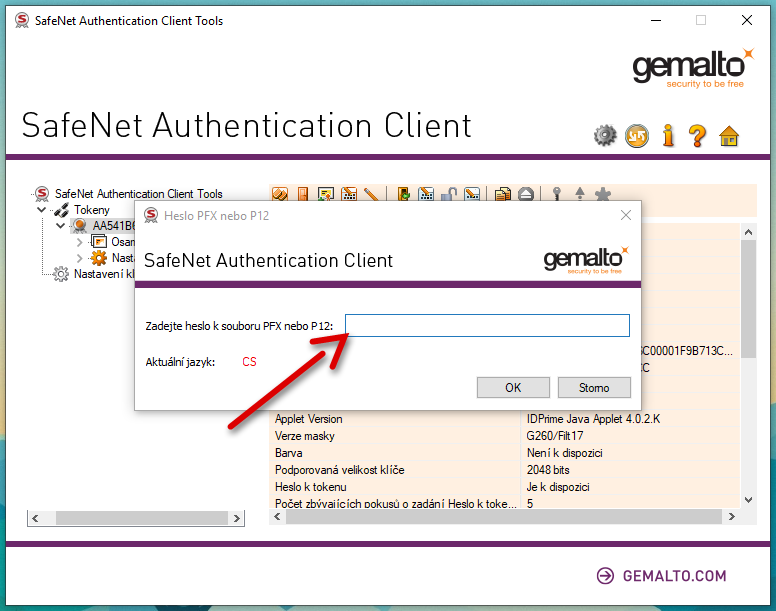Click the door with green arrow icon
Screen dimensions: 776x611
403,194
